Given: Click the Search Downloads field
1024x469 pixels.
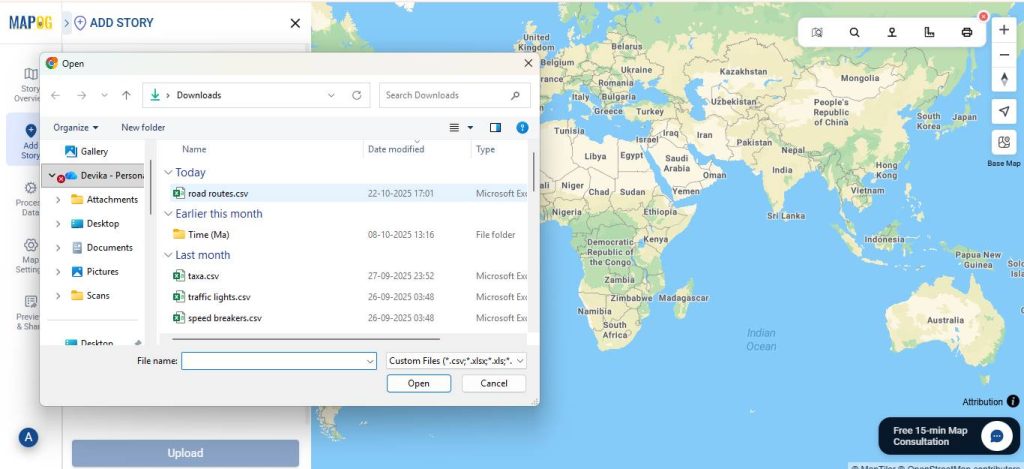Looking at the screenshot, I should coord(455,95).
